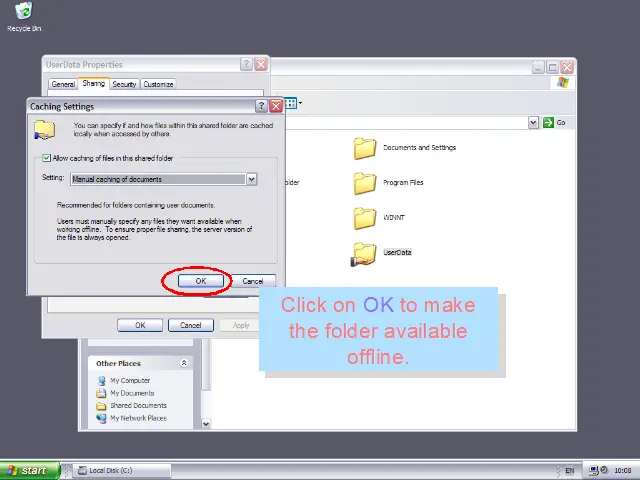Image resolution: width=640 pixels, height=480 pixels.
Task: Open the Recycle Bin on the desktop
Action: (23, 12)
